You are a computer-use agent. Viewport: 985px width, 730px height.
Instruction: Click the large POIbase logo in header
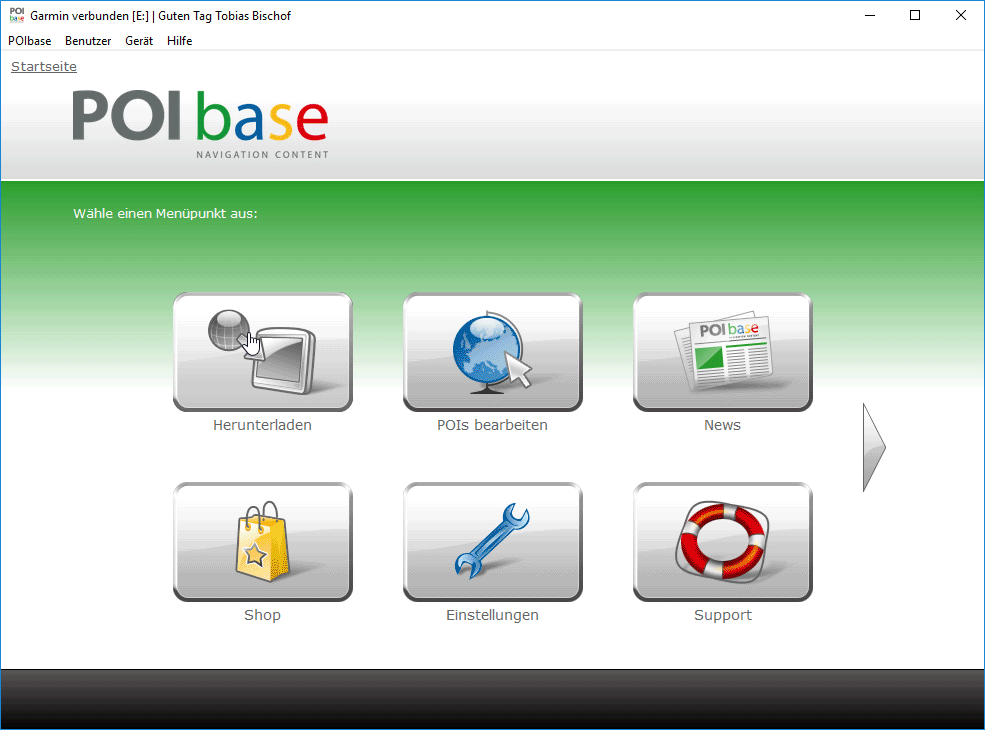click(200, 123)
